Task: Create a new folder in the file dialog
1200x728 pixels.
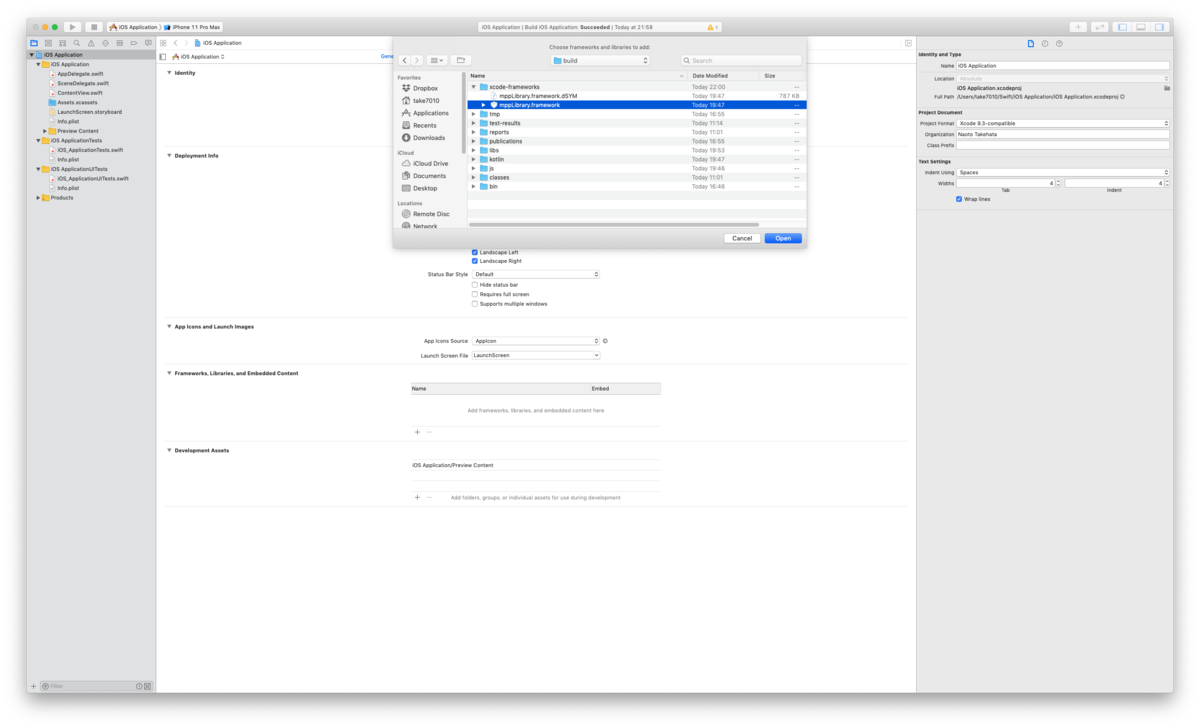Action: point(461,60)
